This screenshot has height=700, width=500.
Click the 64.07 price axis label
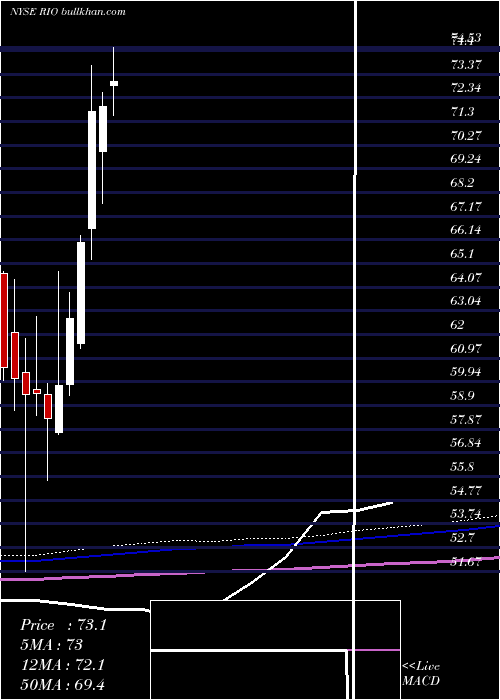point(466,277)
